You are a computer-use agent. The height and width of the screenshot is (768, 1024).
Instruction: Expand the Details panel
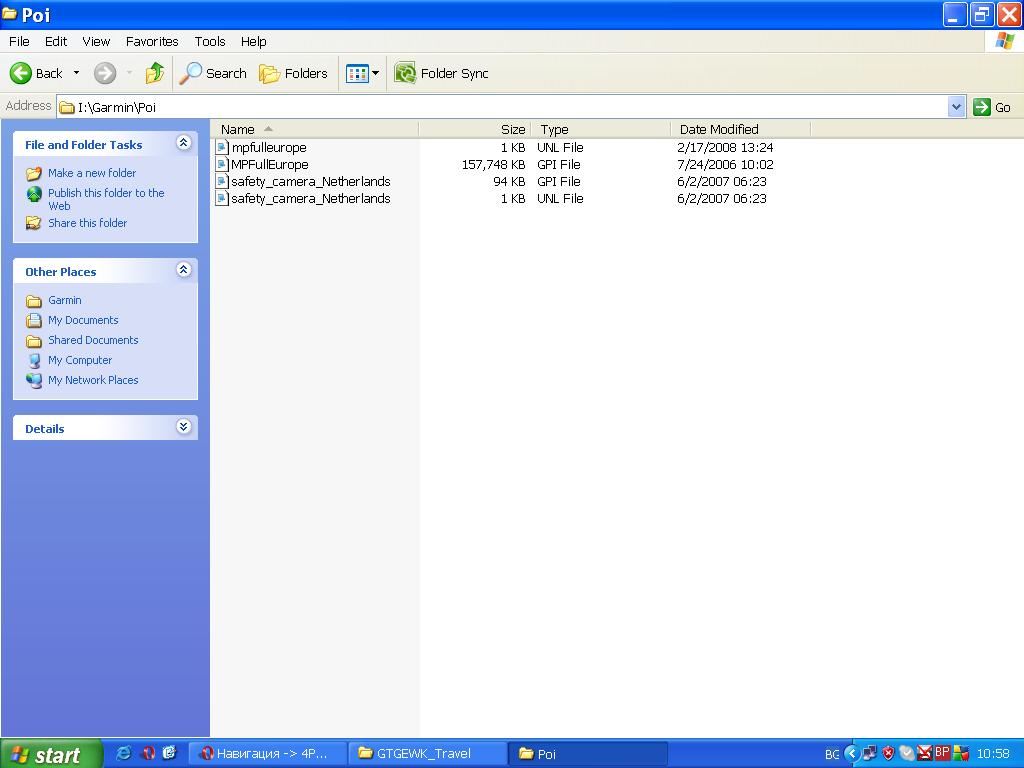tap(184, 427)
